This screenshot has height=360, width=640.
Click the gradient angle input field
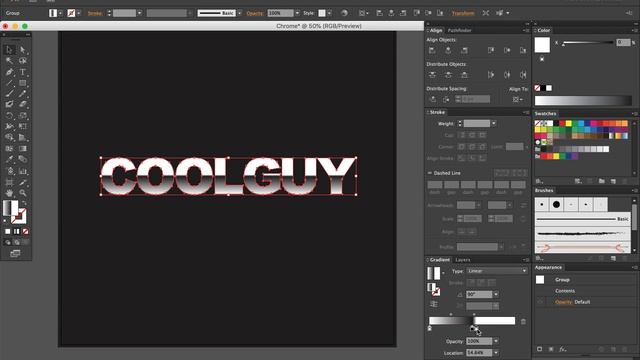(480, 294)
